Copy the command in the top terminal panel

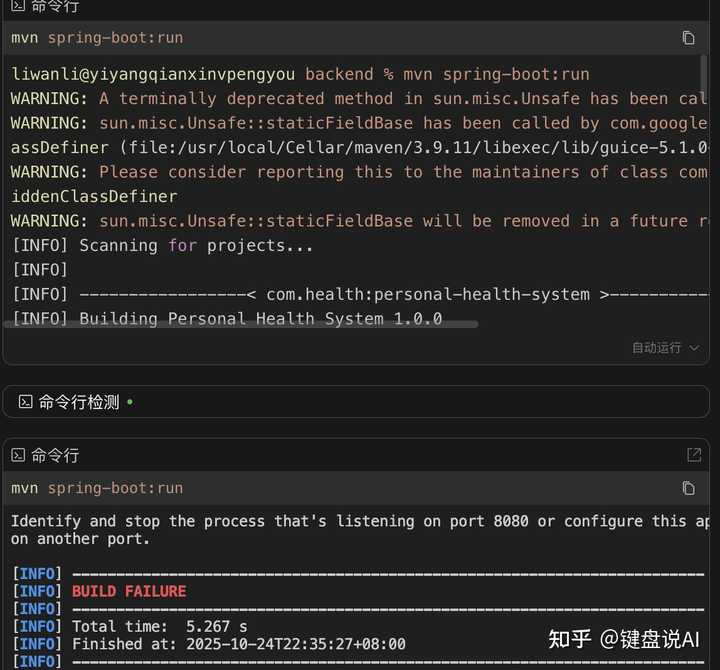(688, 38)
